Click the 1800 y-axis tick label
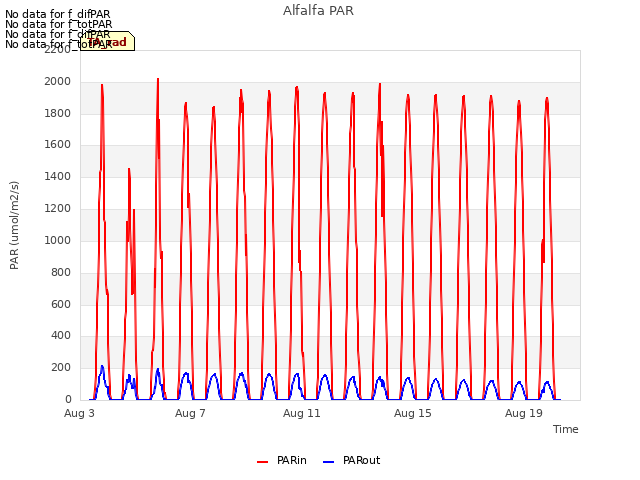 (x=58, y=113)
